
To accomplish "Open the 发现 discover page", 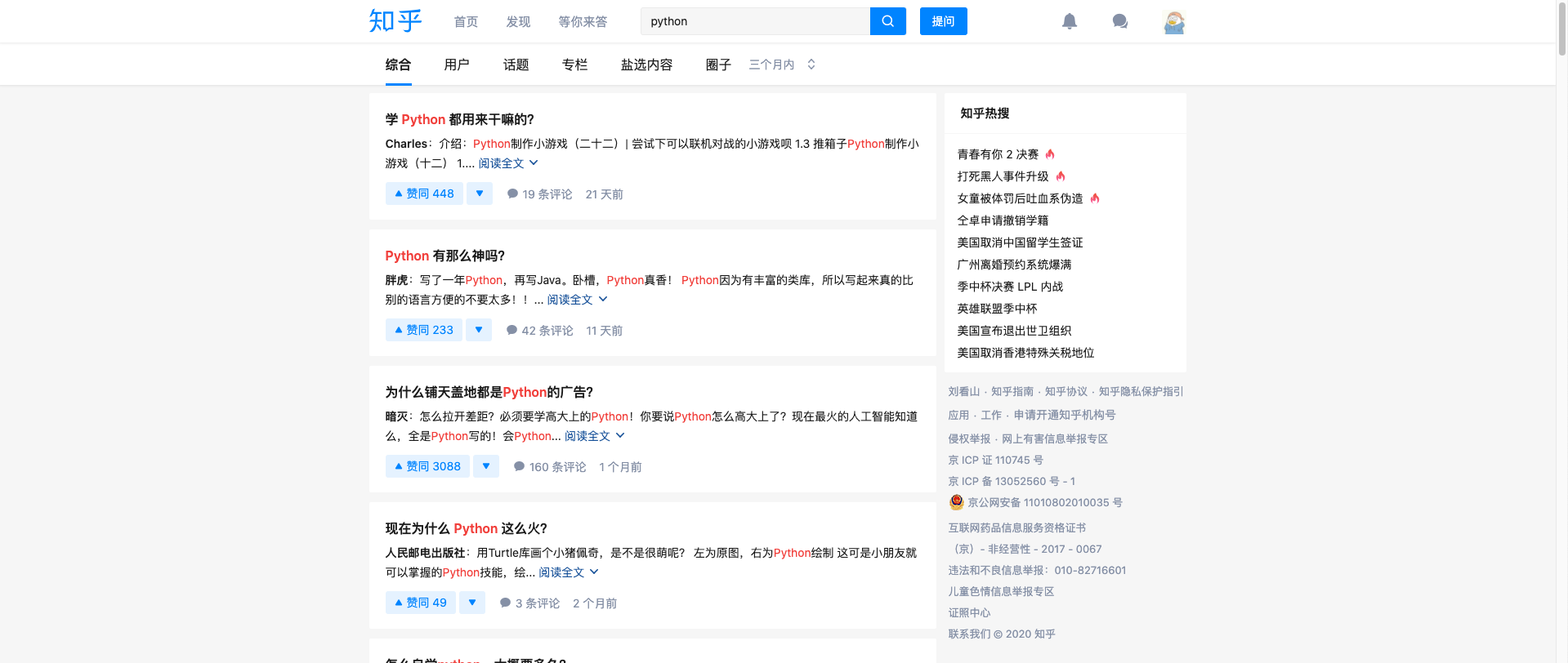I will point(518,22).
